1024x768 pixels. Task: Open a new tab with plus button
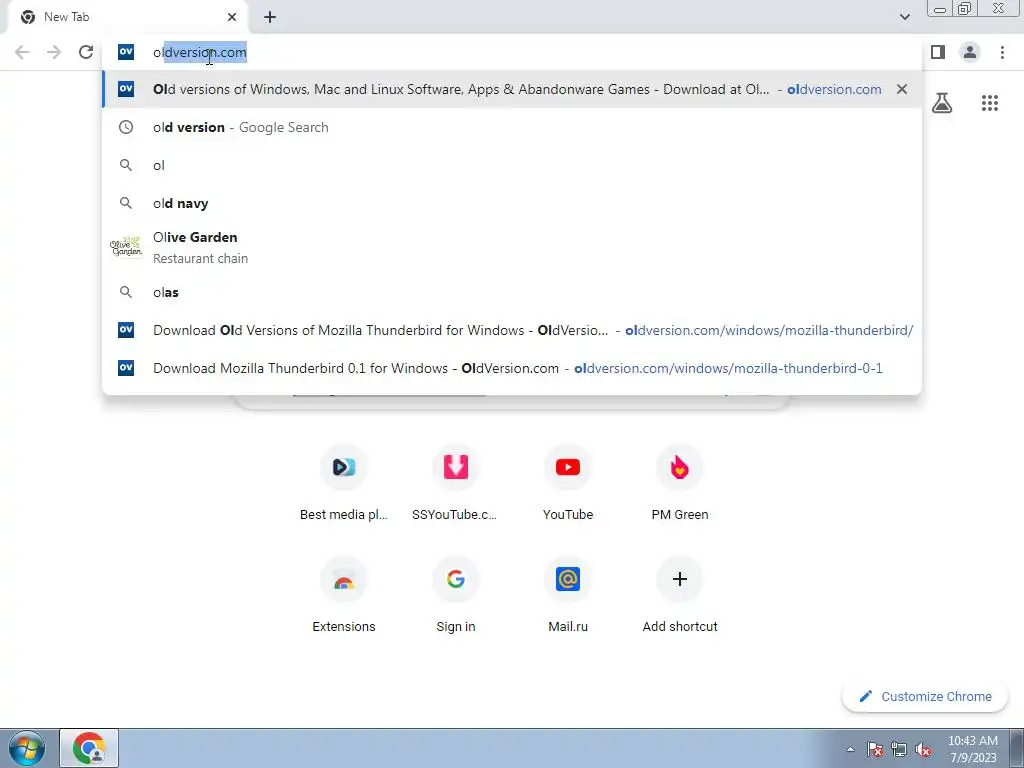tap(270, 17)
